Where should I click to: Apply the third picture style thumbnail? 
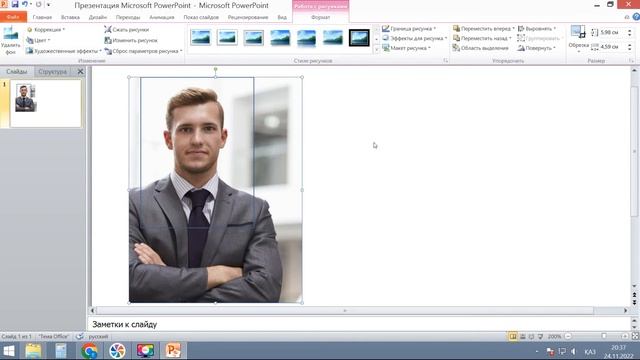pyautogui.click(x=253, y=38)
